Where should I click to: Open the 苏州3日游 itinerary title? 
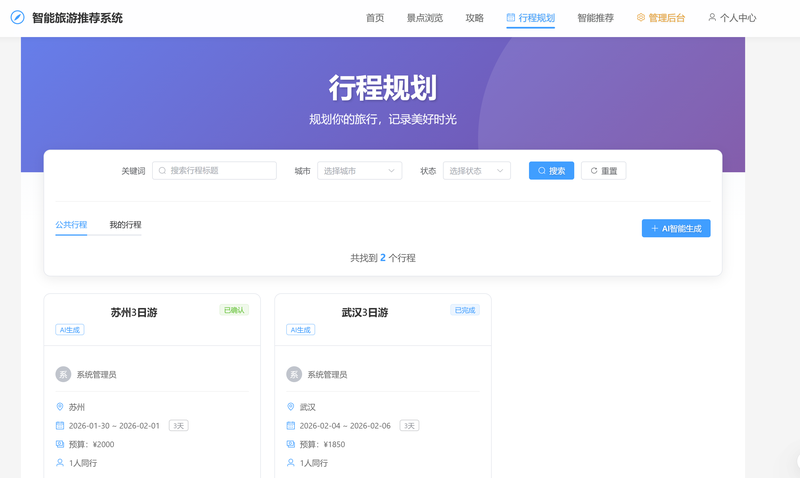[x=134, y=312]
